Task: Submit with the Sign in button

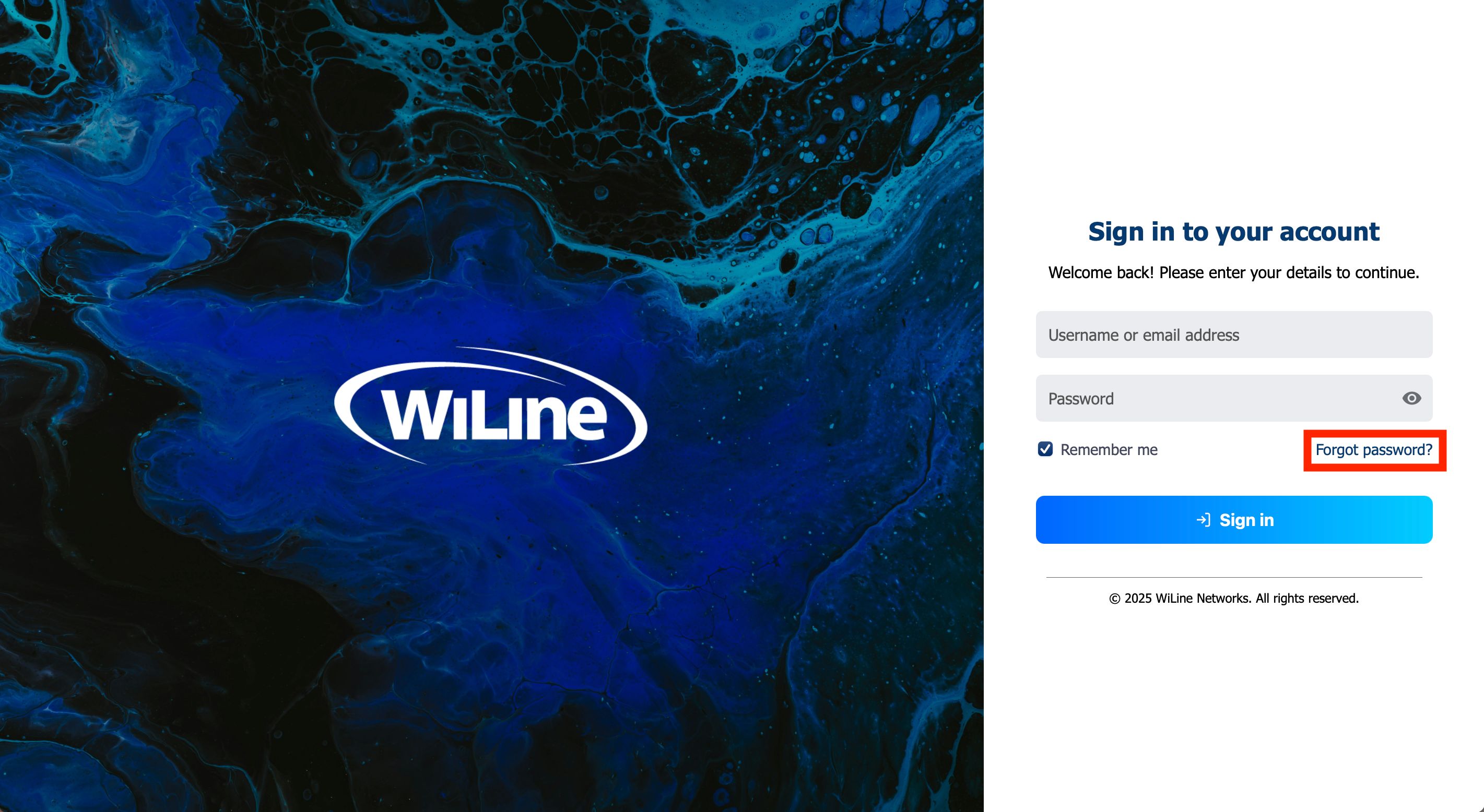Action: 1234,520
